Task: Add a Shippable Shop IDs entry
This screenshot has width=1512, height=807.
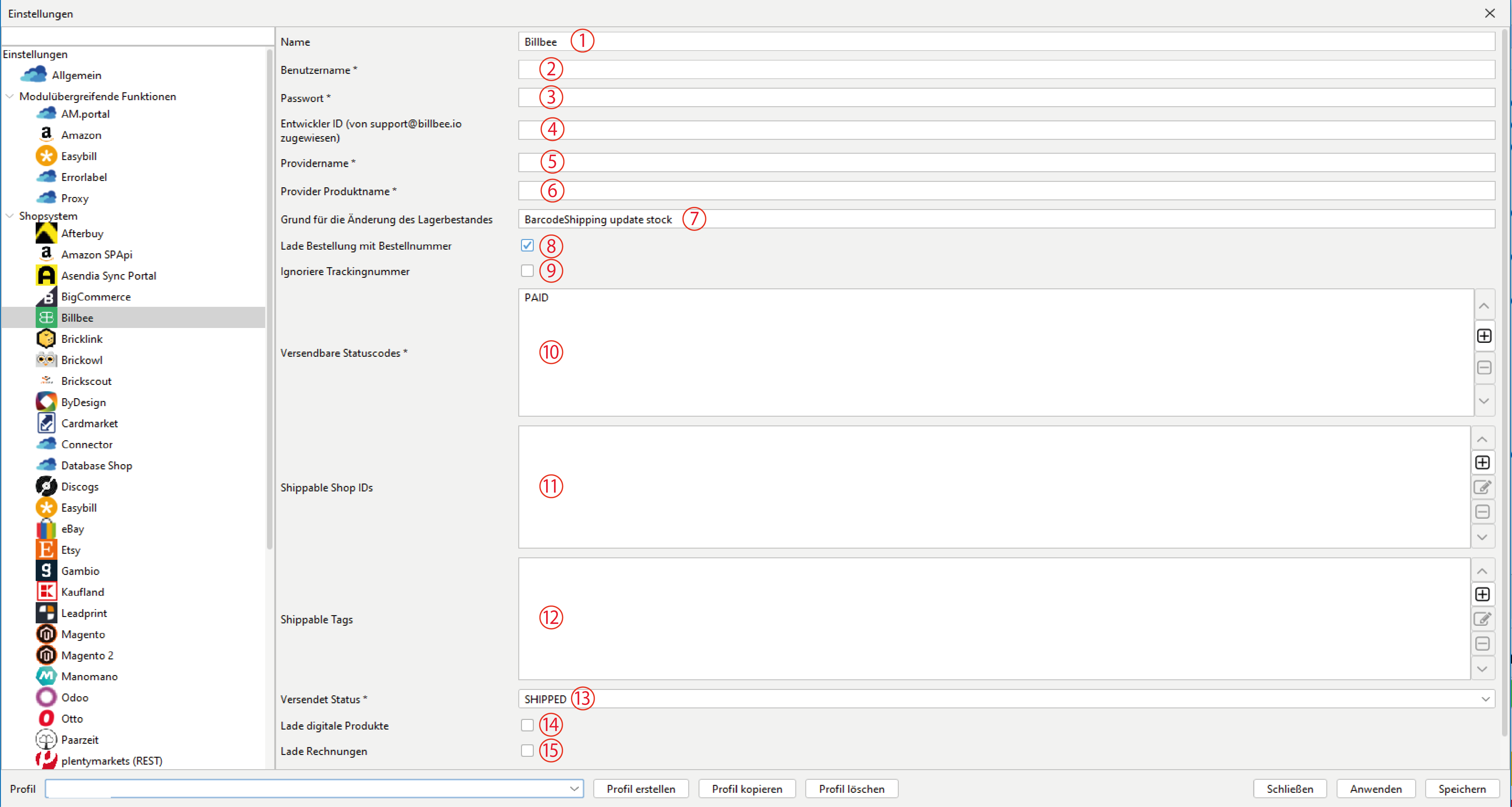Action: pos(1483,463)
